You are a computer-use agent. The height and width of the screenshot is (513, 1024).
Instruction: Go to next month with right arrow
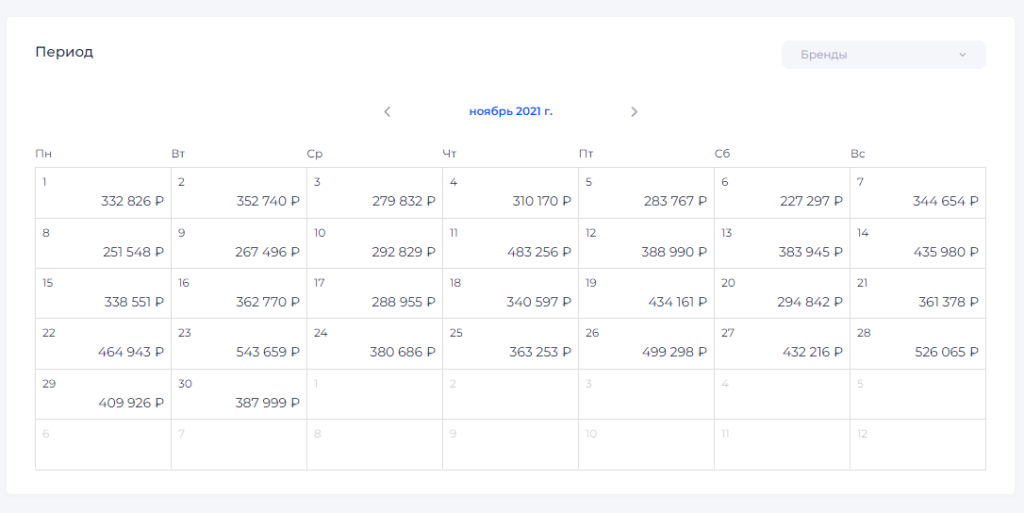point(634,112)
